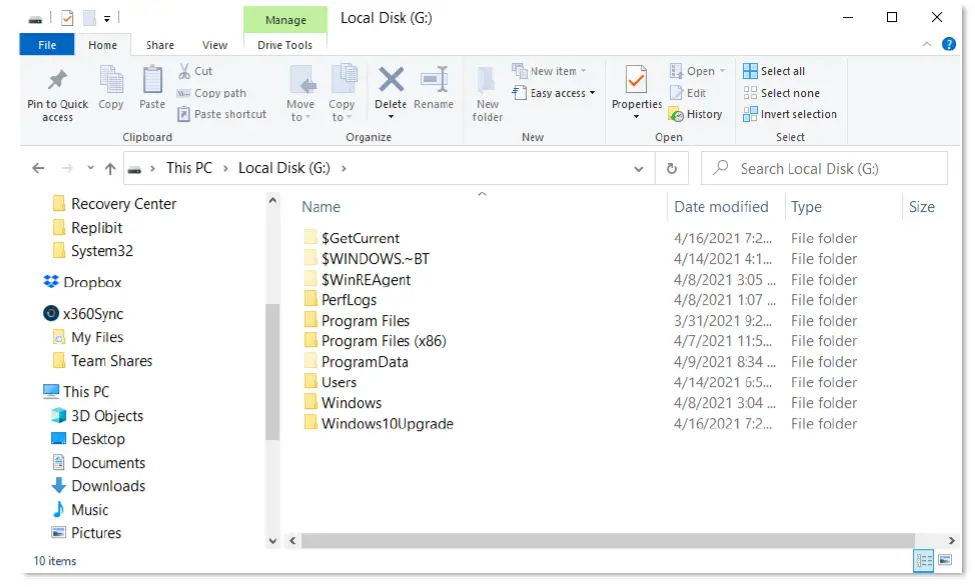Open the File menu
This screenshot has width=975, height=587.
tap(47, 45)
